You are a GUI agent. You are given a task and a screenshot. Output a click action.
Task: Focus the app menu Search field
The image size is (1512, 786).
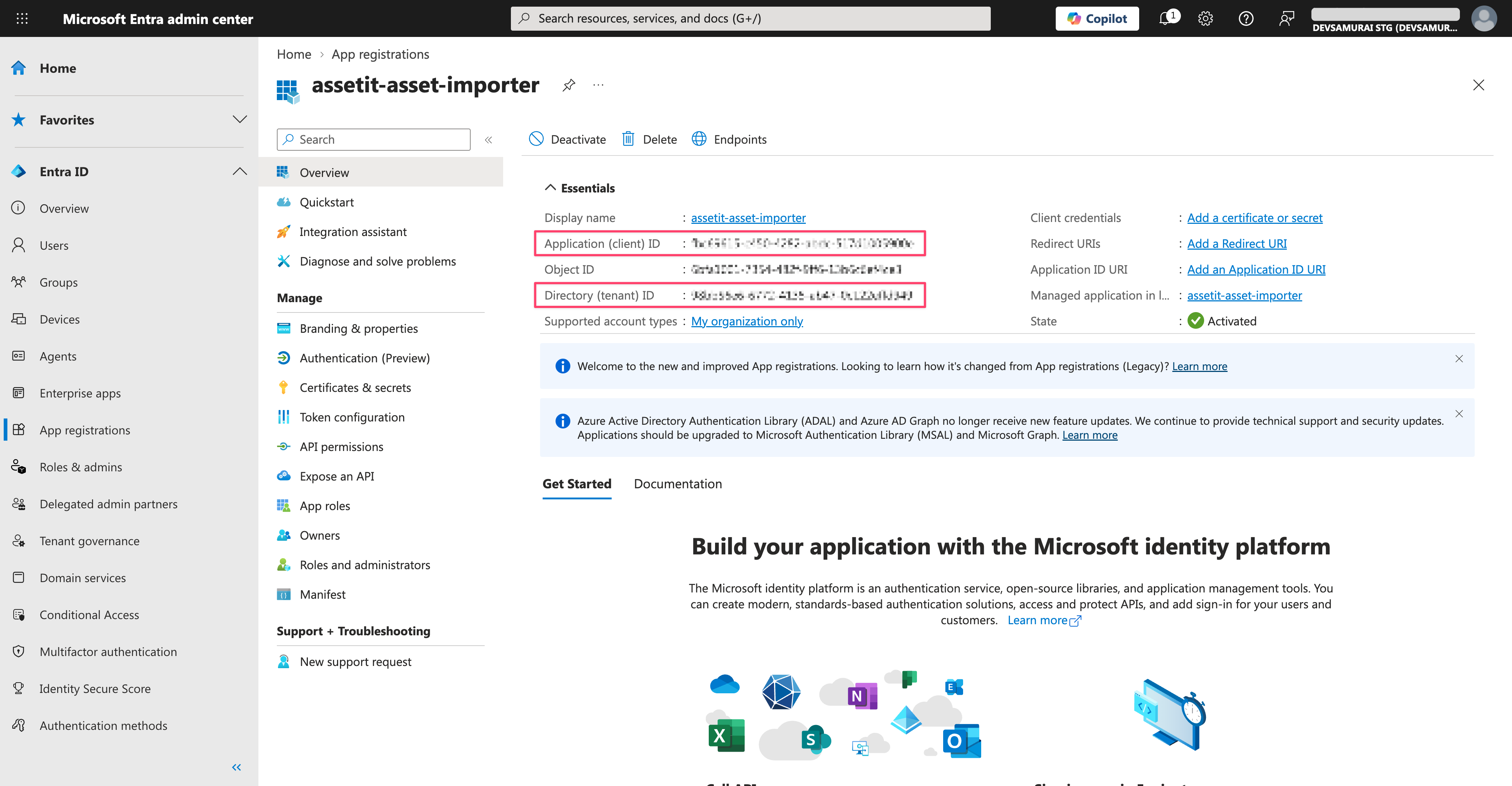(x=373, y=140)
